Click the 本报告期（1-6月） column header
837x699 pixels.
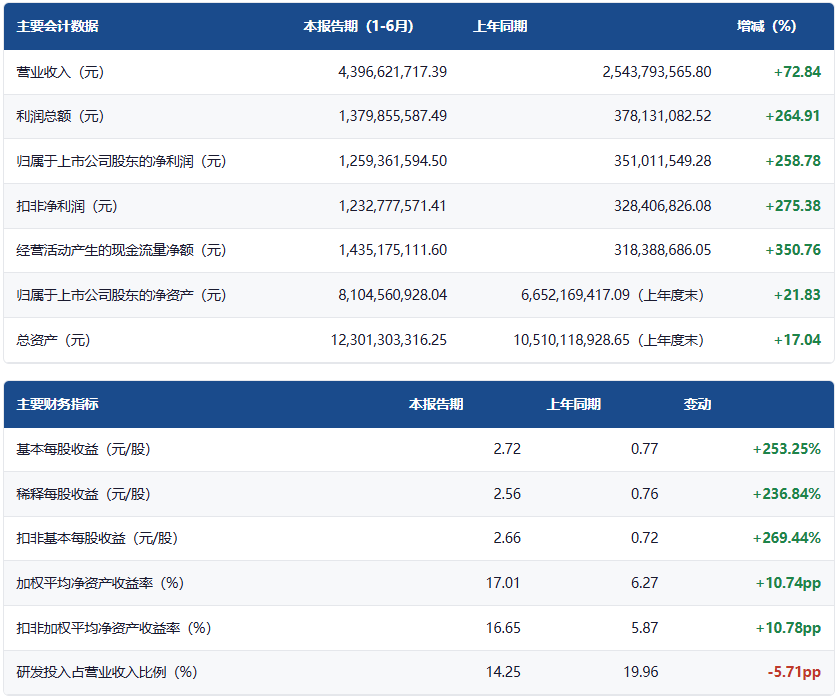[x=358, y=26]
